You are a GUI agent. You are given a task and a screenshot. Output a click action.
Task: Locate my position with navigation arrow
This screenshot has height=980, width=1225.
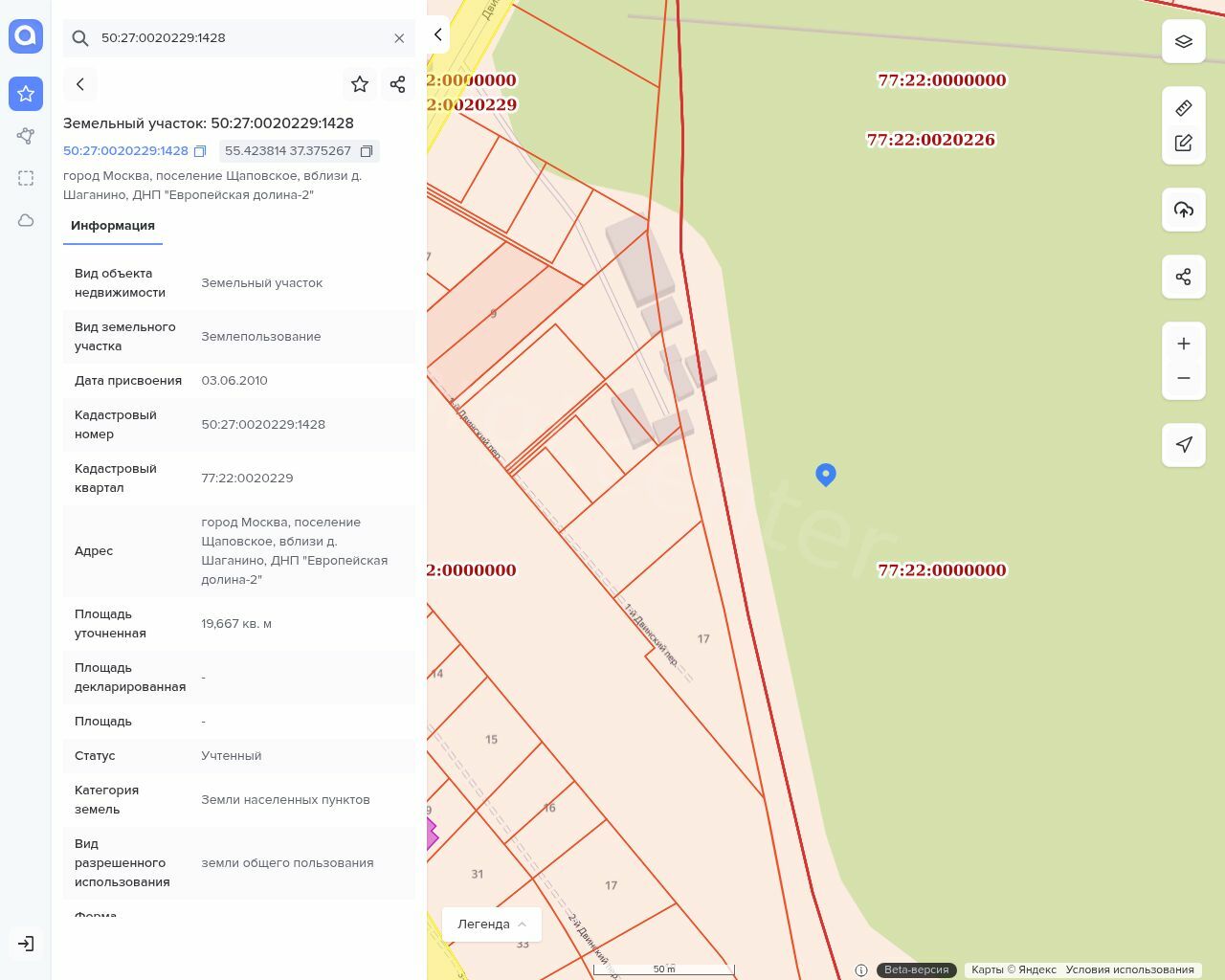[1183, 445]
